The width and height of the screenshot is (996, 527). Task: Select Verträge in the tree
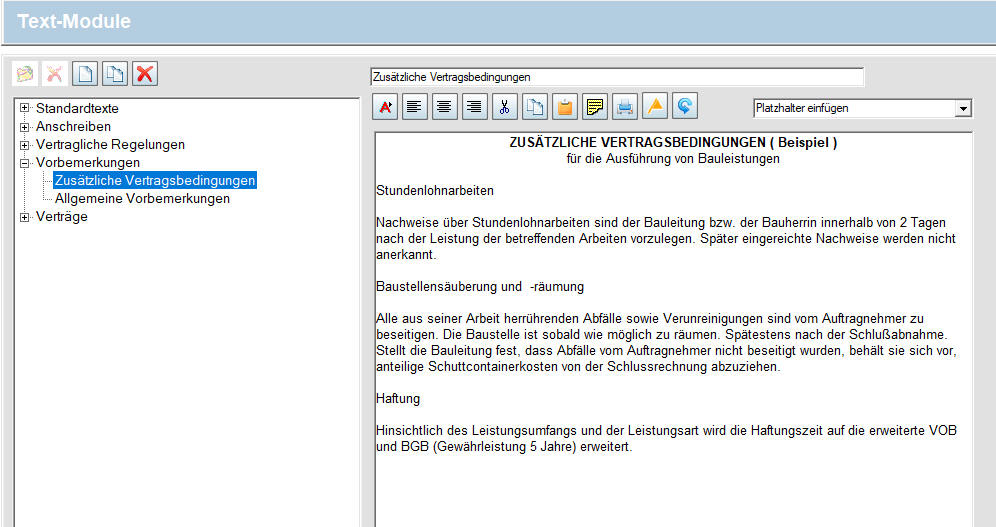pos(62,217)
